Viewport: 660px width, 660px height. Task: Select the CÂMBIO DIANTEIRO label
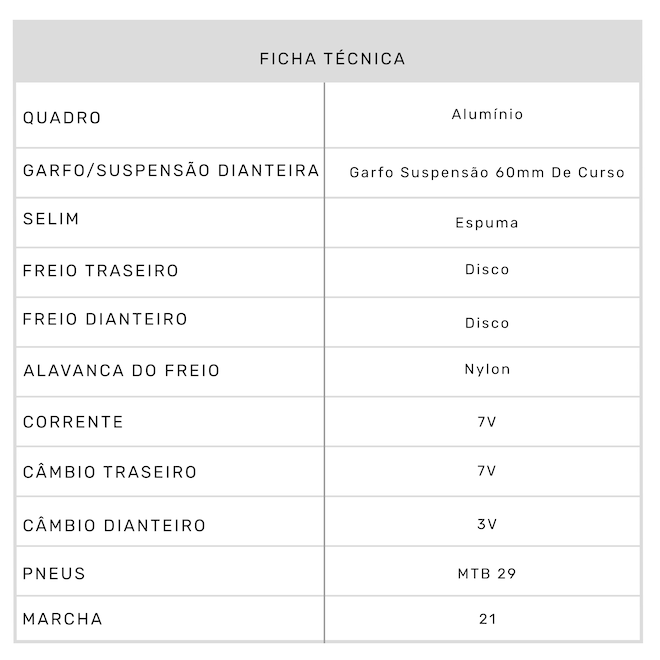(114, 525)
